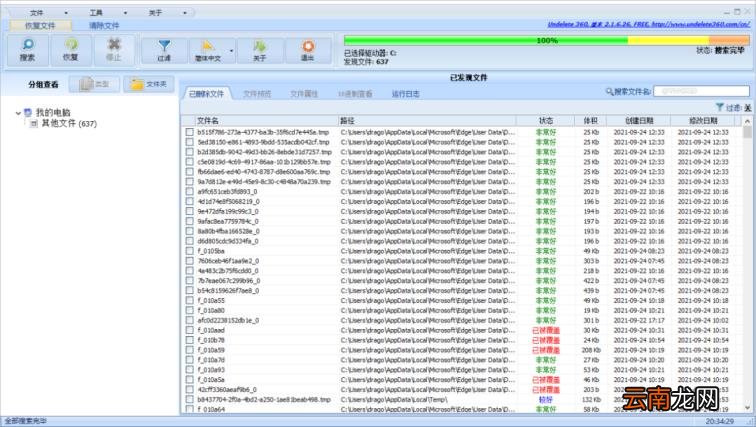Screen dimensions: 756x427
Task: Click the file list scrollbar down arrow
Action: 747,408
